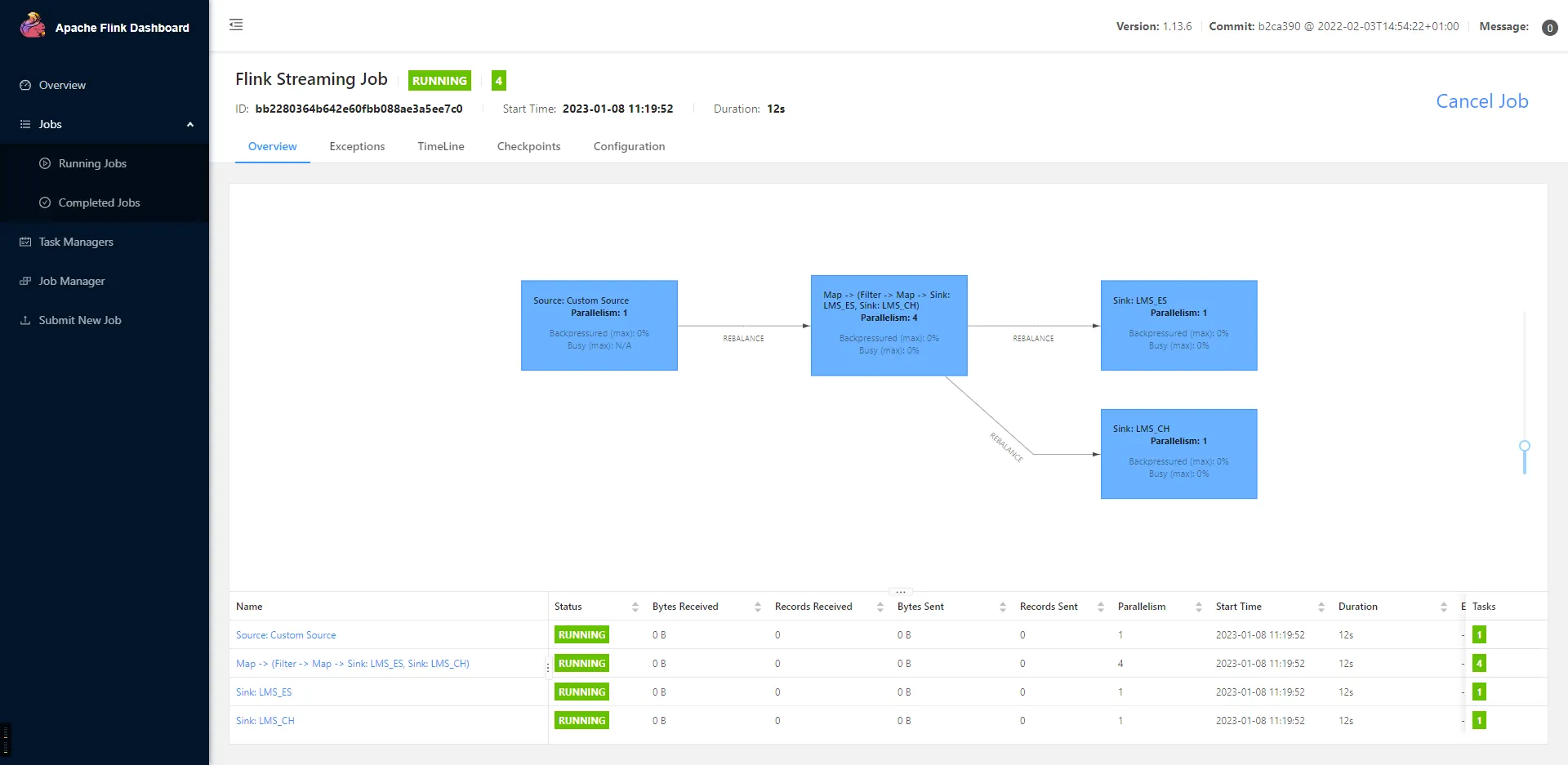Click the Job Manager sidebar icon
Viewport: 1568px width, 765px height.
(25, 281)
